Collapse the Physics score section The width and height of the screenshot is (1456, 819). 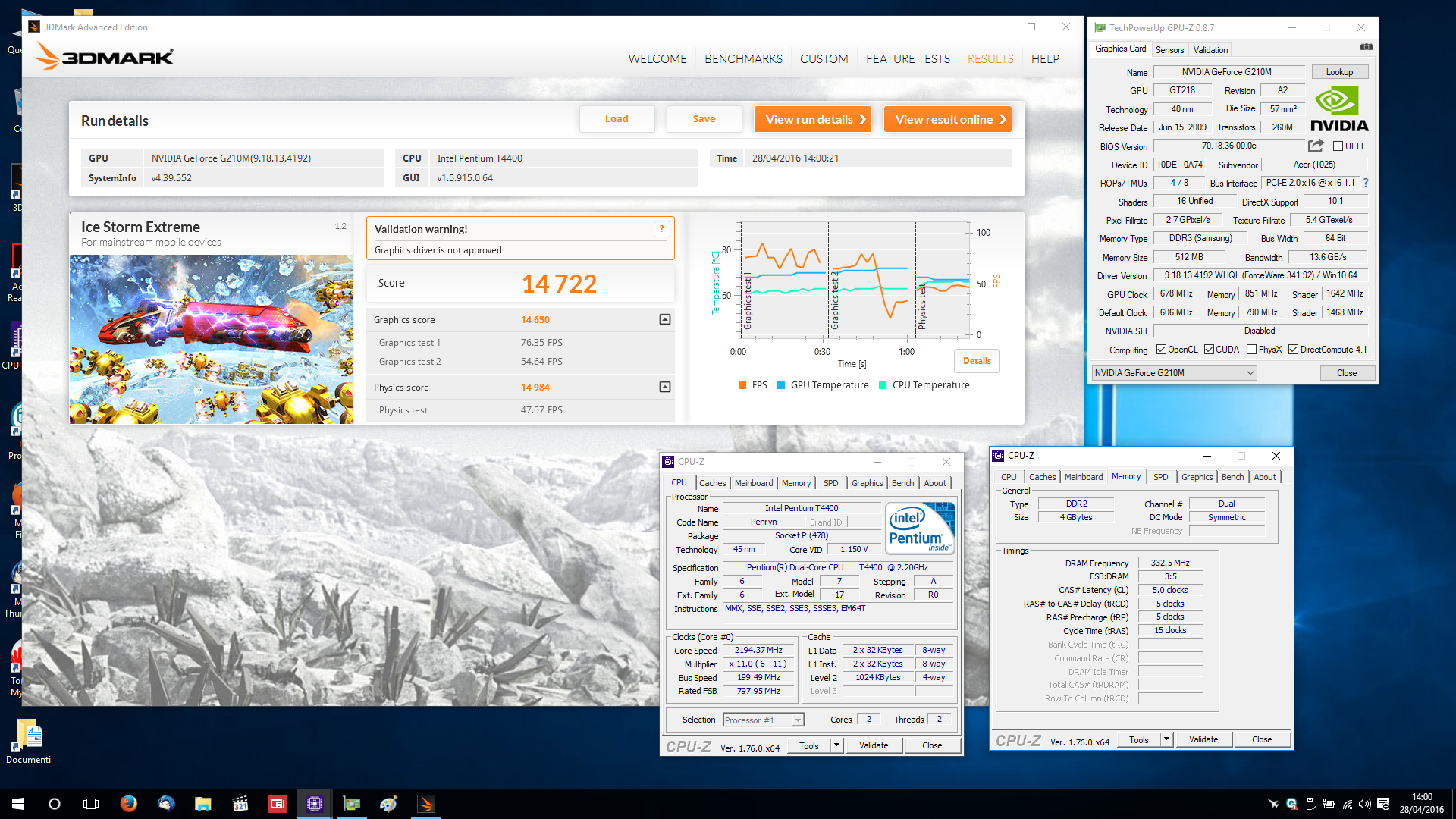click(x=664, y=387)
